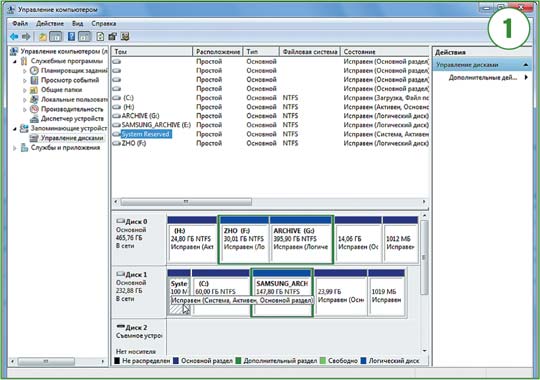The width and height of the screenshot is (540, 380).
Task: Click the blue Back arrow in toolbar
Action: click(x=14, y=37)
